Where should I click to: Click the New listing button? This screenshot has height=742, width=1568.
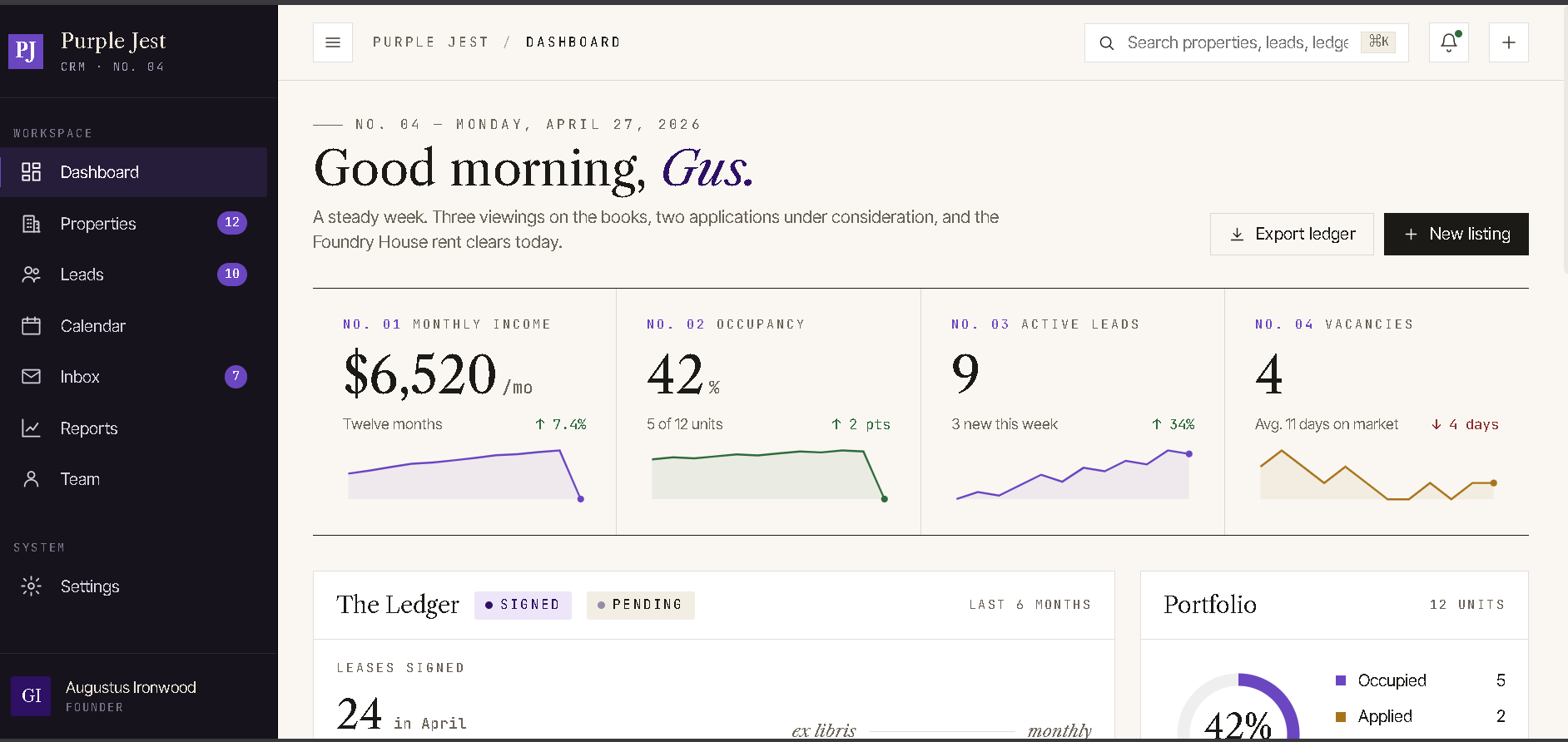(1456, 235)
